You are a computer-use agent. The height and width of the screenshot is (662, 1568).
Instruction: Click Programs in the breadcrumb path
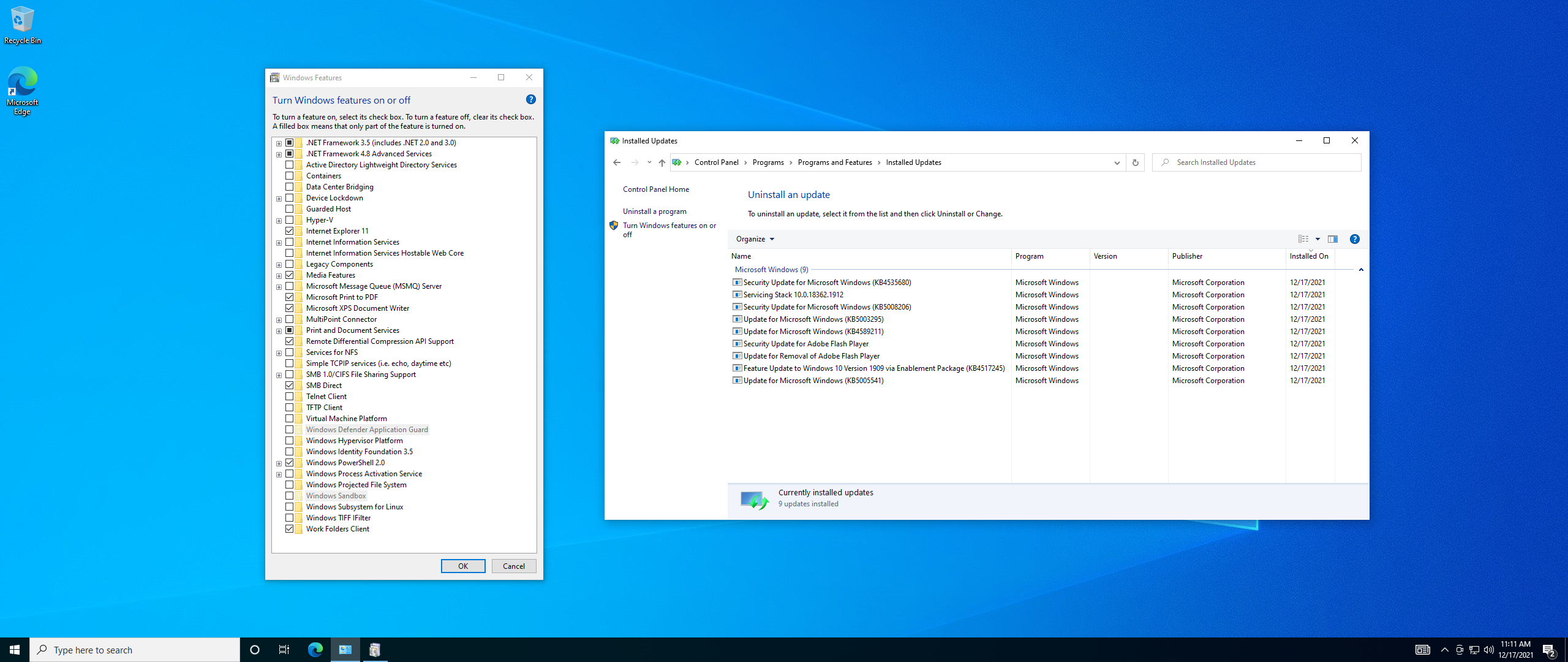pyautogui.click(x=768, y=162)
